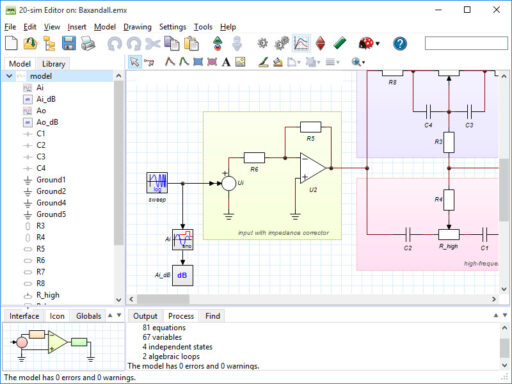Click the canvas horizontal scrollbar thumb
Viewport: 512px width, 384px height.
[x=163, y=299]
